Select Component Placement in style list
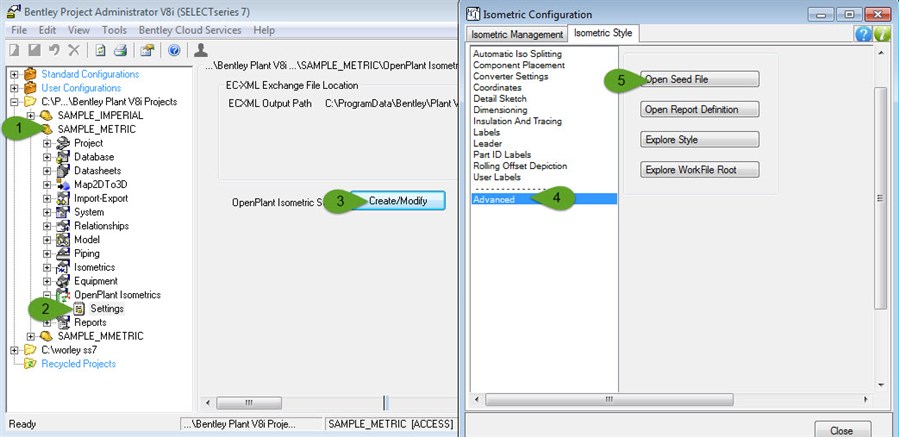The height and width of the screenshot is (437, 899). [x=519, y=65]
